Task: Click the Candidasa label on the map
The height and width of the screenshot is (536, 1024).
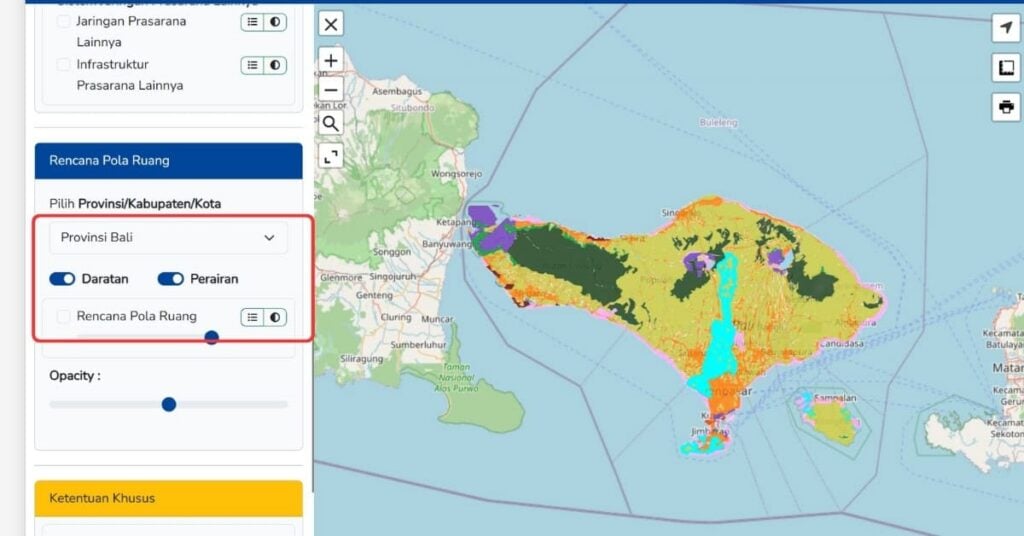Action: click(841, 343)
